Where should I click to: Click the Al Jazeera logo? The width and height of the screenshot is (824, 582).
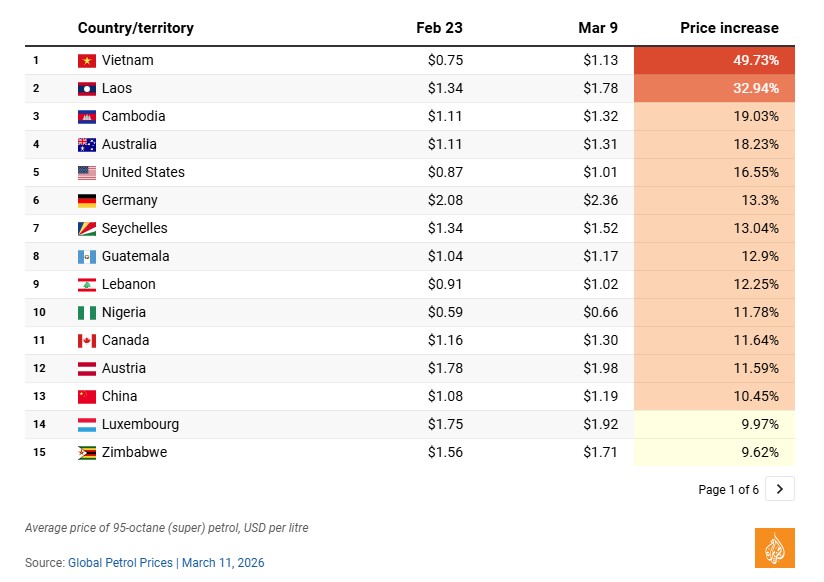(x=774, y=549)
